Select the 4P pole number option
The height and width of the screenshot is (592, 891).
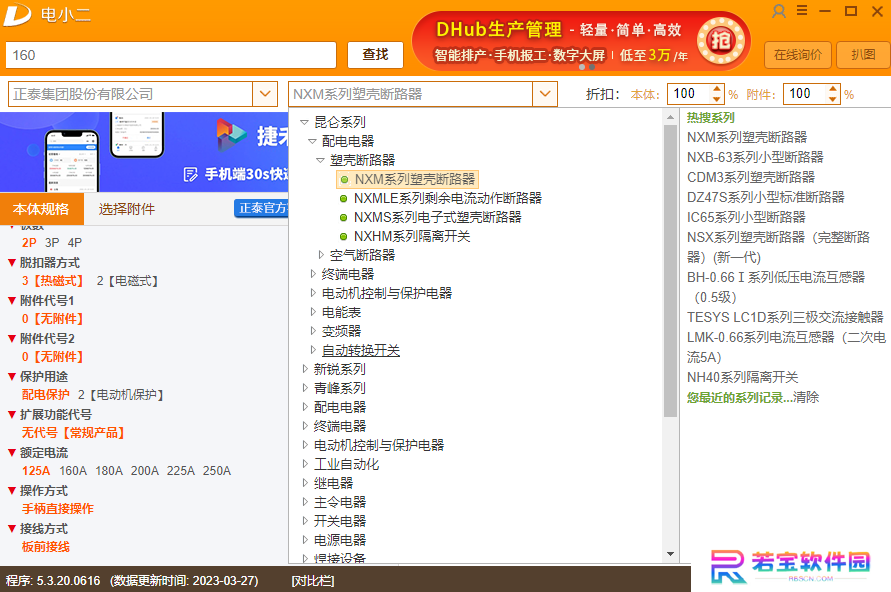coord(74,243)
